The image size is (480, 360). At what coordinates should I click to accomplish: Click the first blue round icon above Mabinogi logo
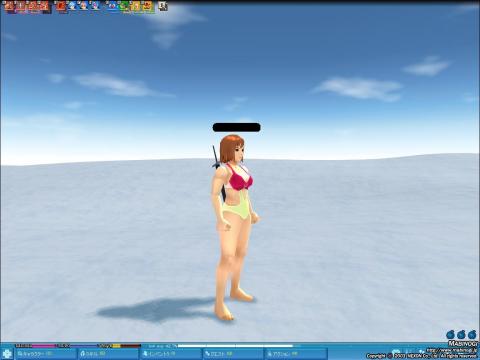click(451, 334)
